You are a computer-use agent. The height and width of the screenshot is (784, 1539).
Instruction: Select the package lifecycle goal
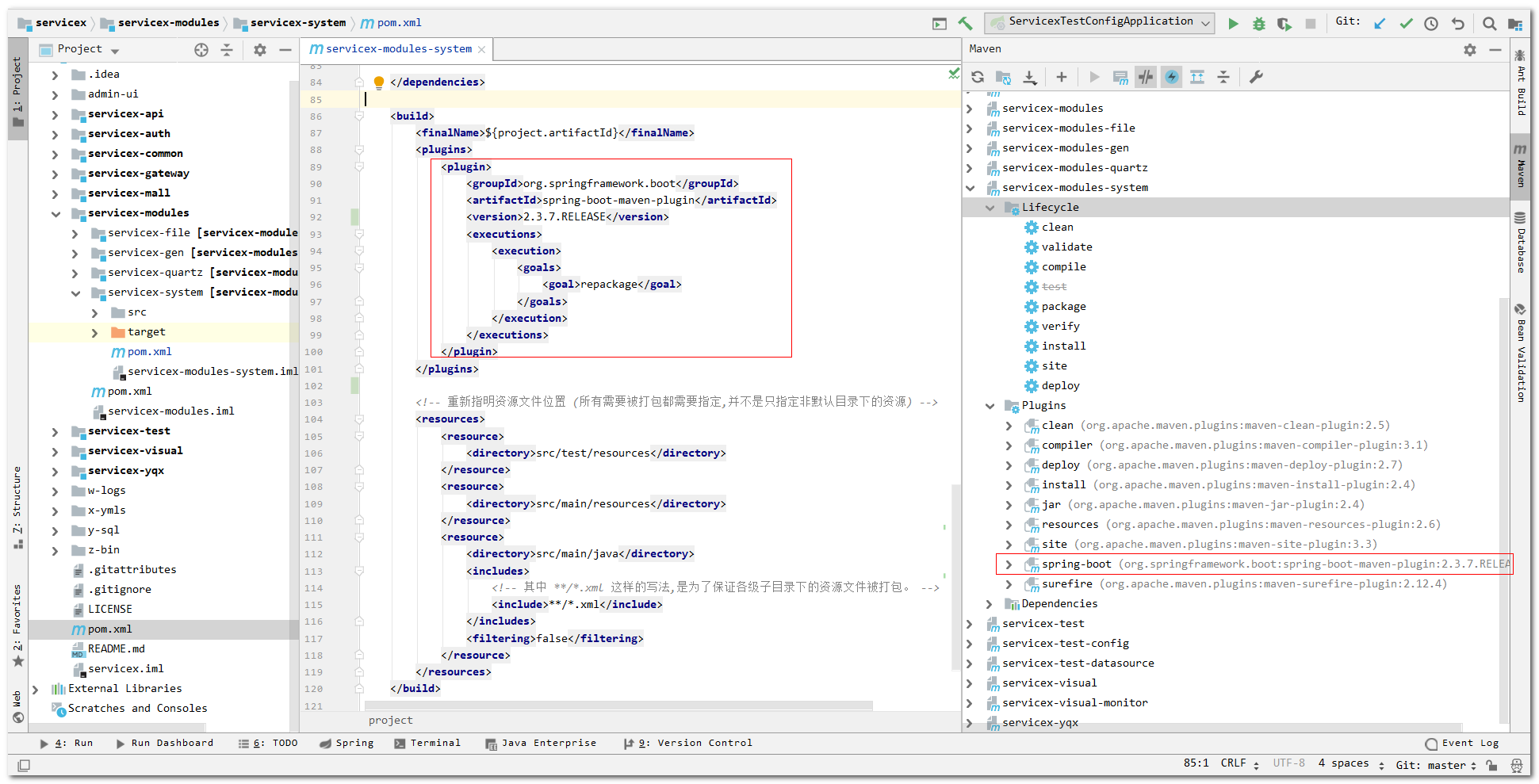click(1063, 307)
